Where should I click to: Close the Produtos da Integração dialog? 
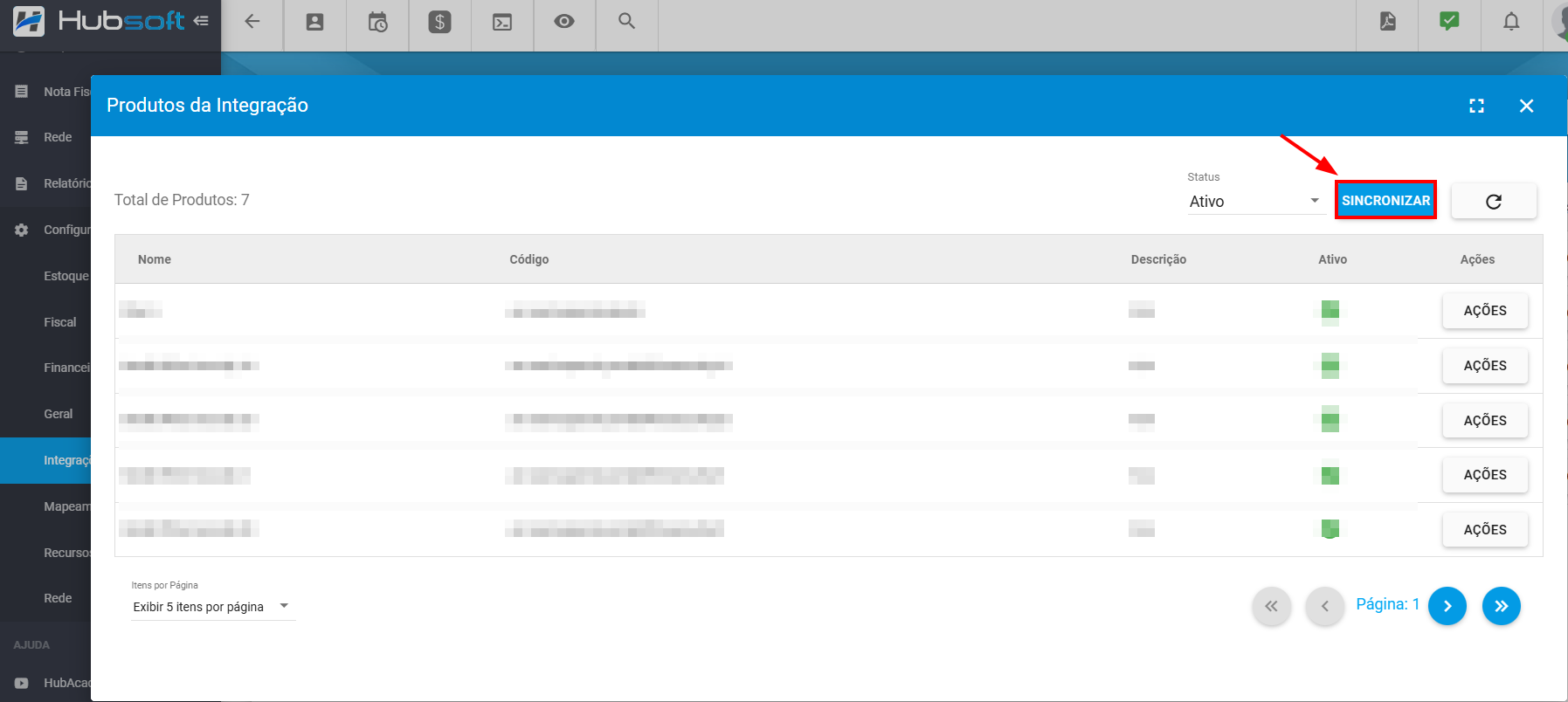pyautogui.click(x=1526, y=106)
